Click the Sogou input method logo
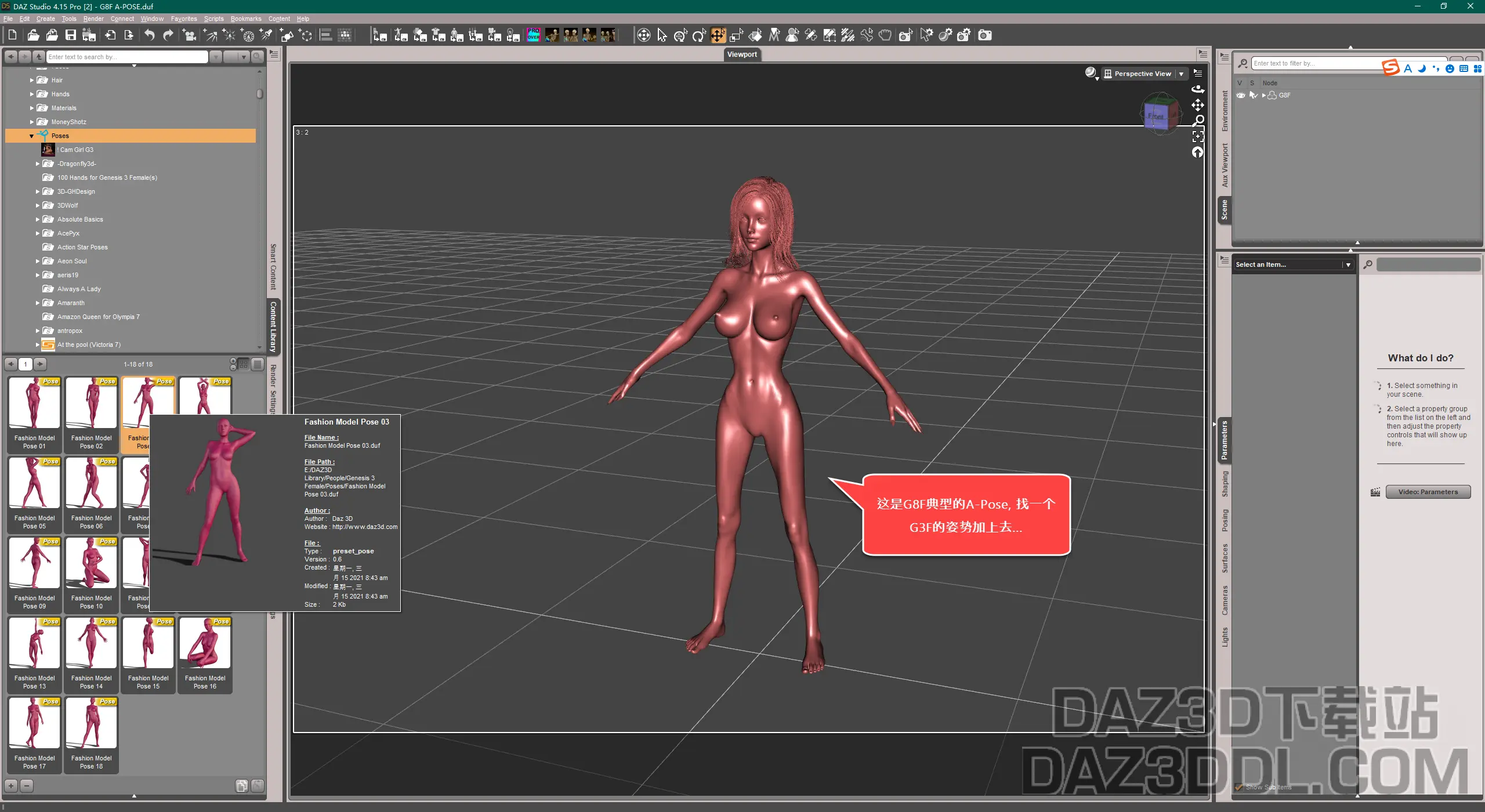 click(x=1390, y=68)
